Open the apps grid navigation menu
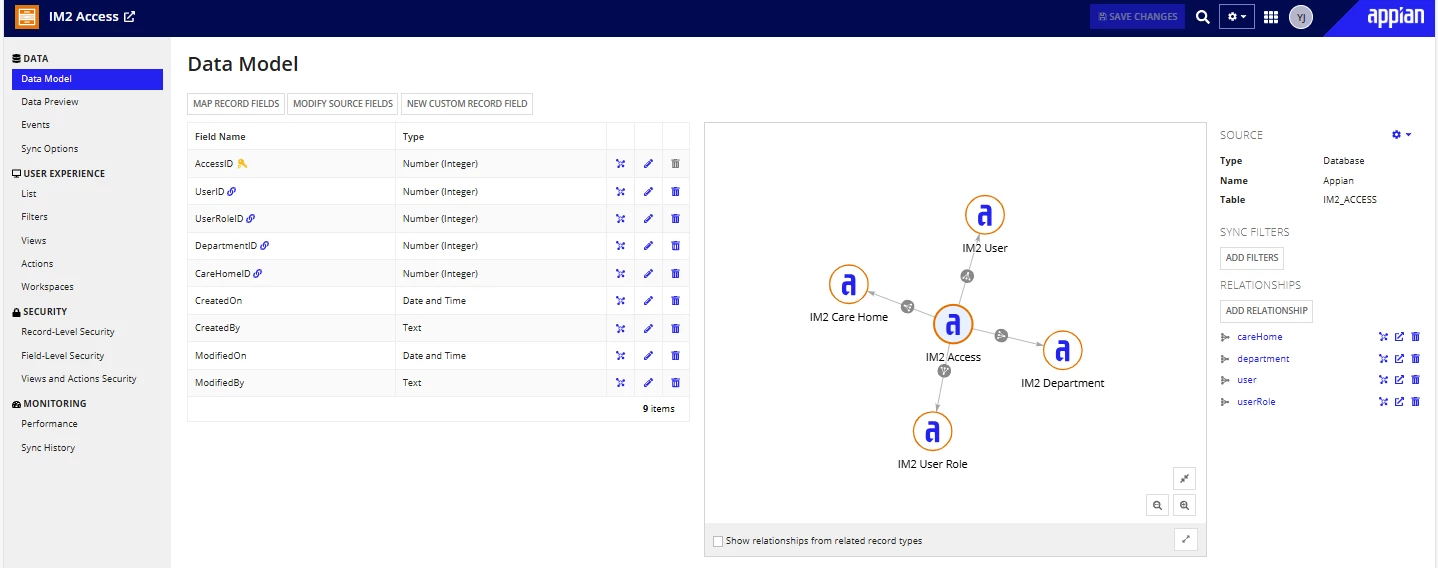 1272,17
